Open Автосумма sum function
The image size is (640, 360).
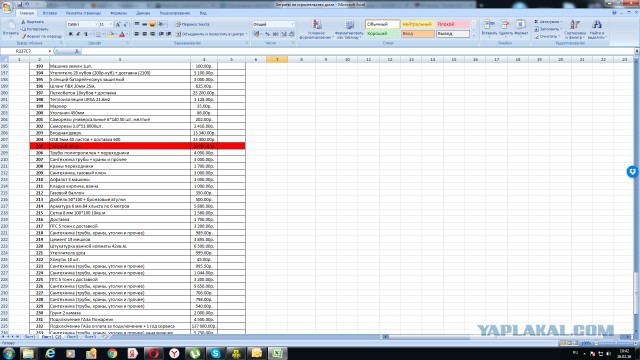(548, 22)
